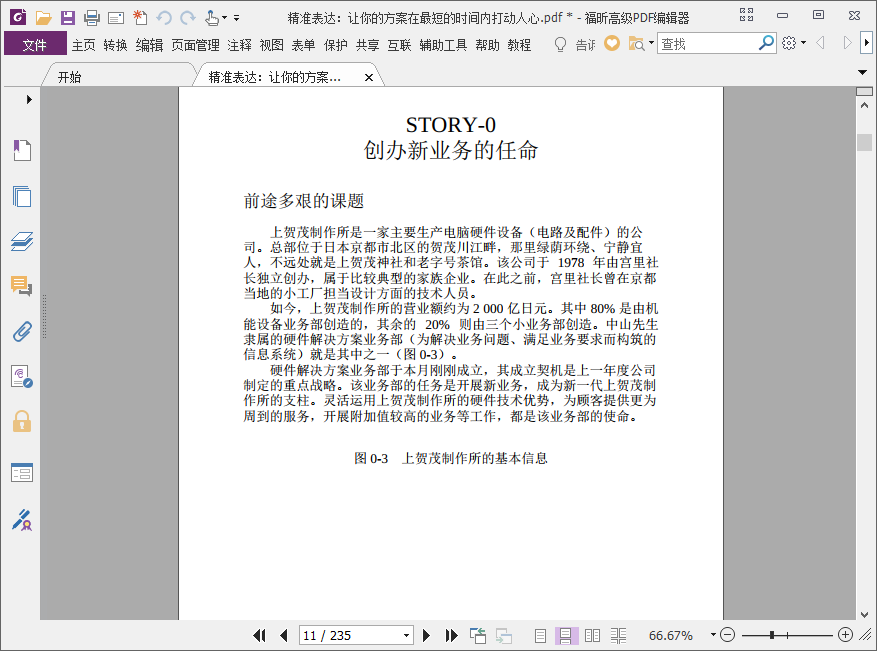The width and height of the screenshot is (877, 651).
Task: Toggle two-page facing view mode
Action: (x=592, y=635)
